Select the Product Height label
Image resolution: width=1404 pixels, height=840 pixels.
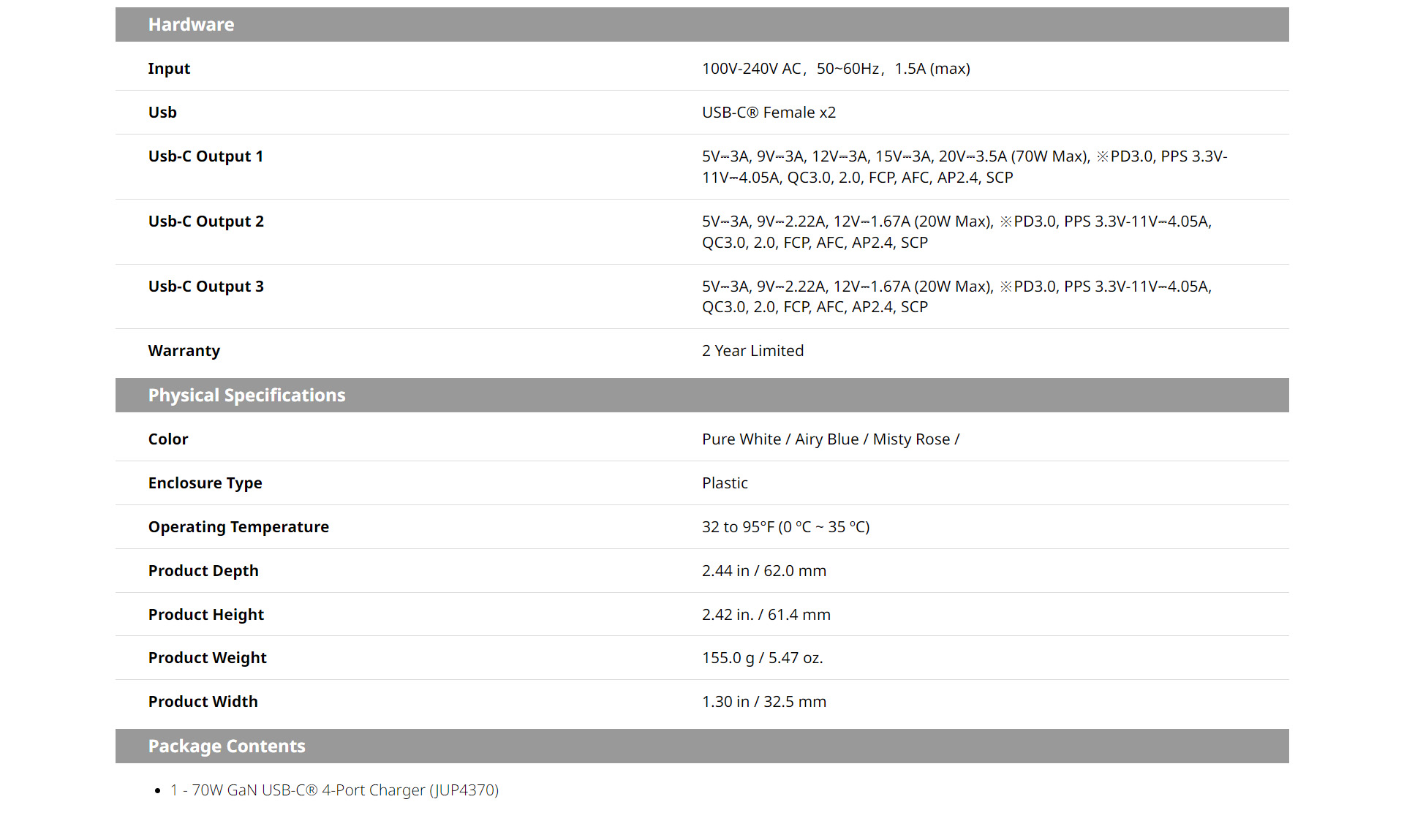coord(205,615)
